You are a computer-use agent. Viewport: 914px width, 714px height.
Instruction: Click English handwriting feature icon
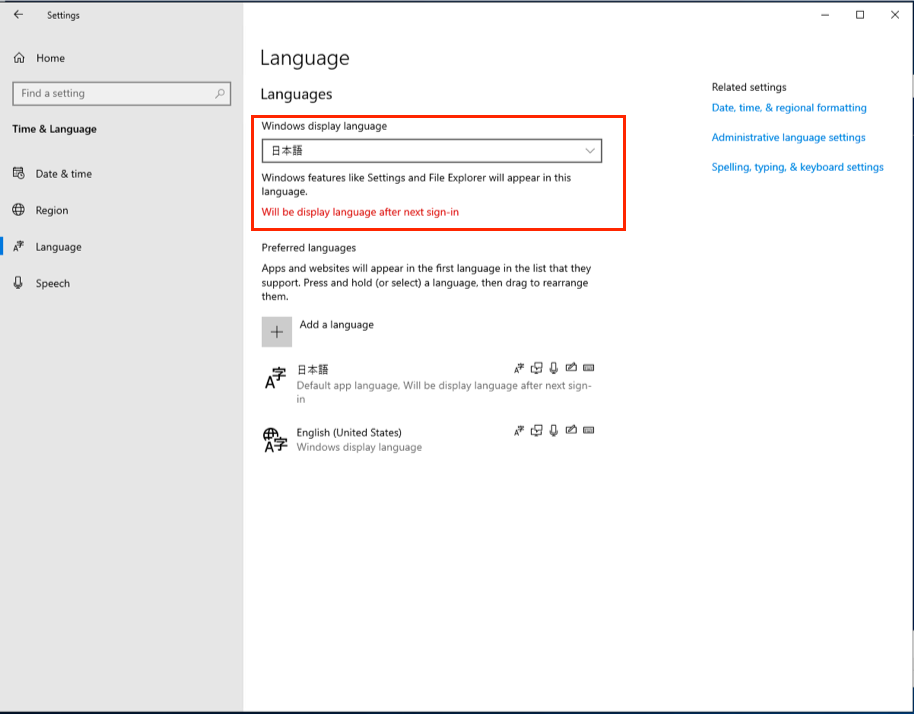pos(571,430)
